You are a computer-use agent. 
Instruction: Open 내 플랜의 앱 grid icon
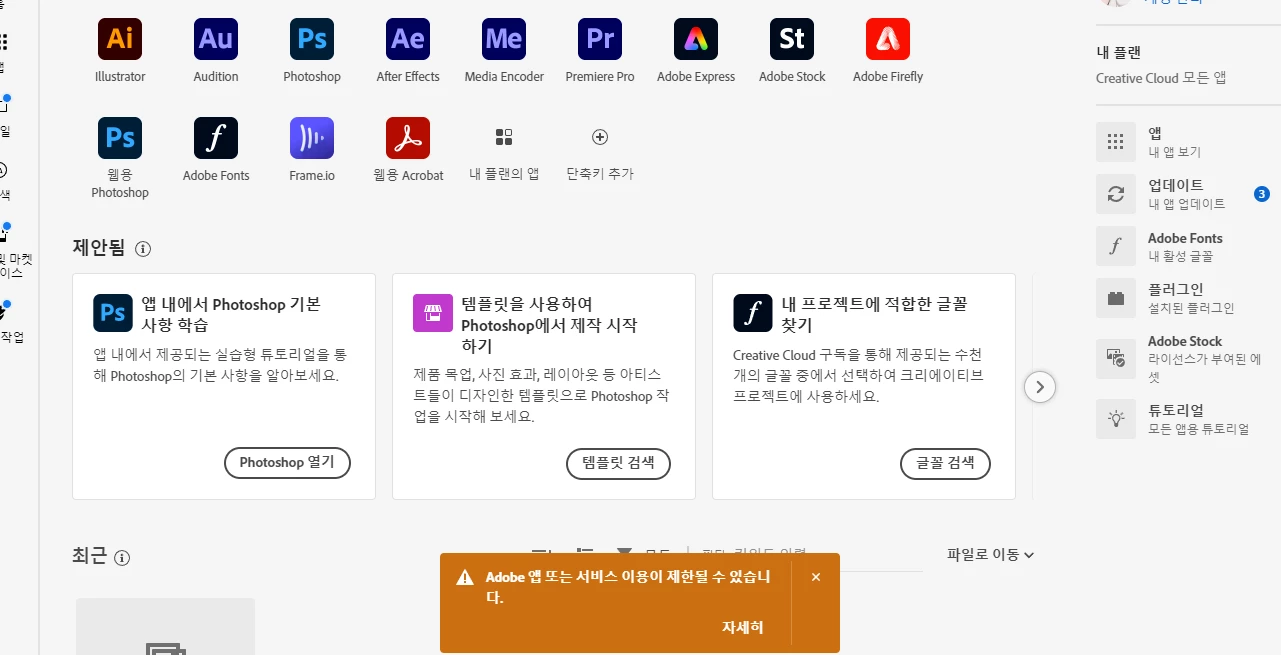coord(504,137)
